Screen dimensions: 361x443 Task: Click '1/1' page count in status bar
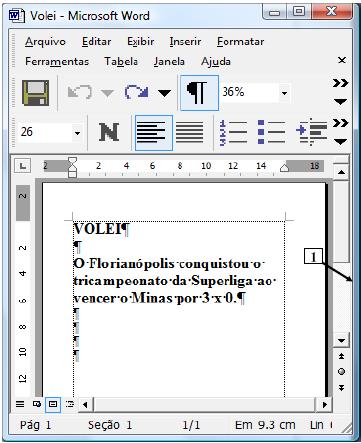click(x=191, y=425)
